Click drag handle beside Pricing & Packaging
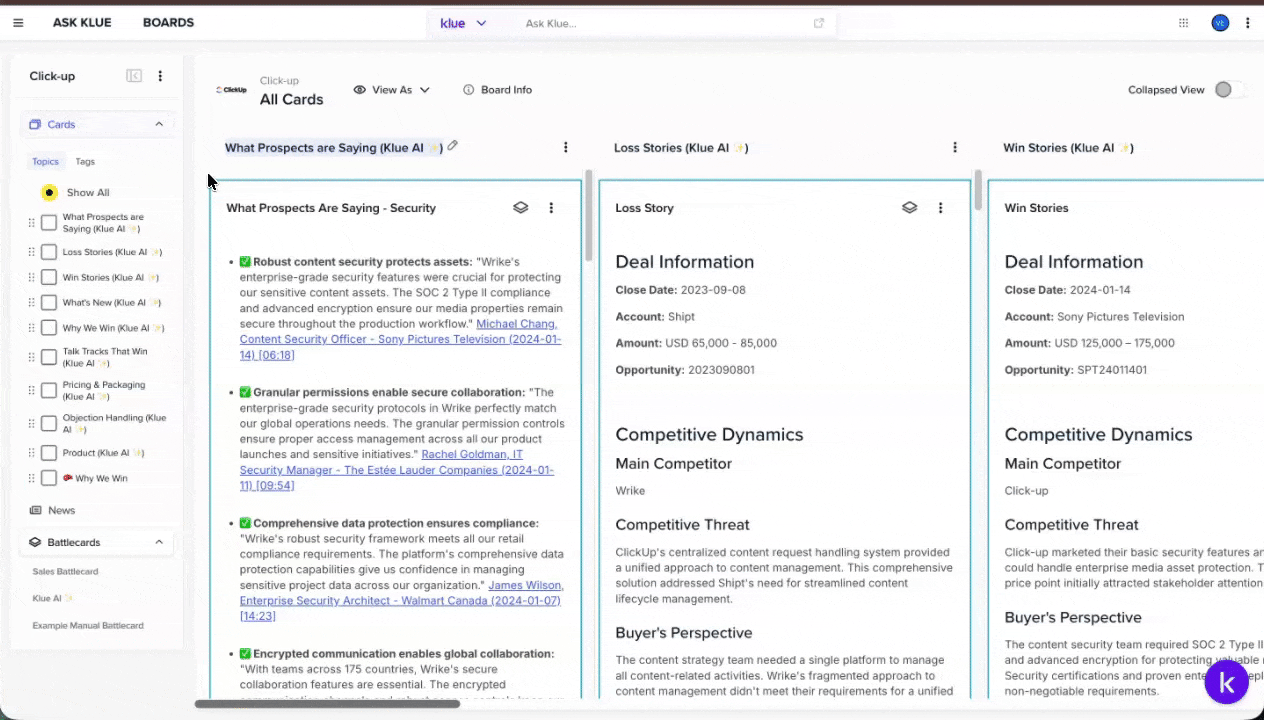1264x720 pixels. 31,390
